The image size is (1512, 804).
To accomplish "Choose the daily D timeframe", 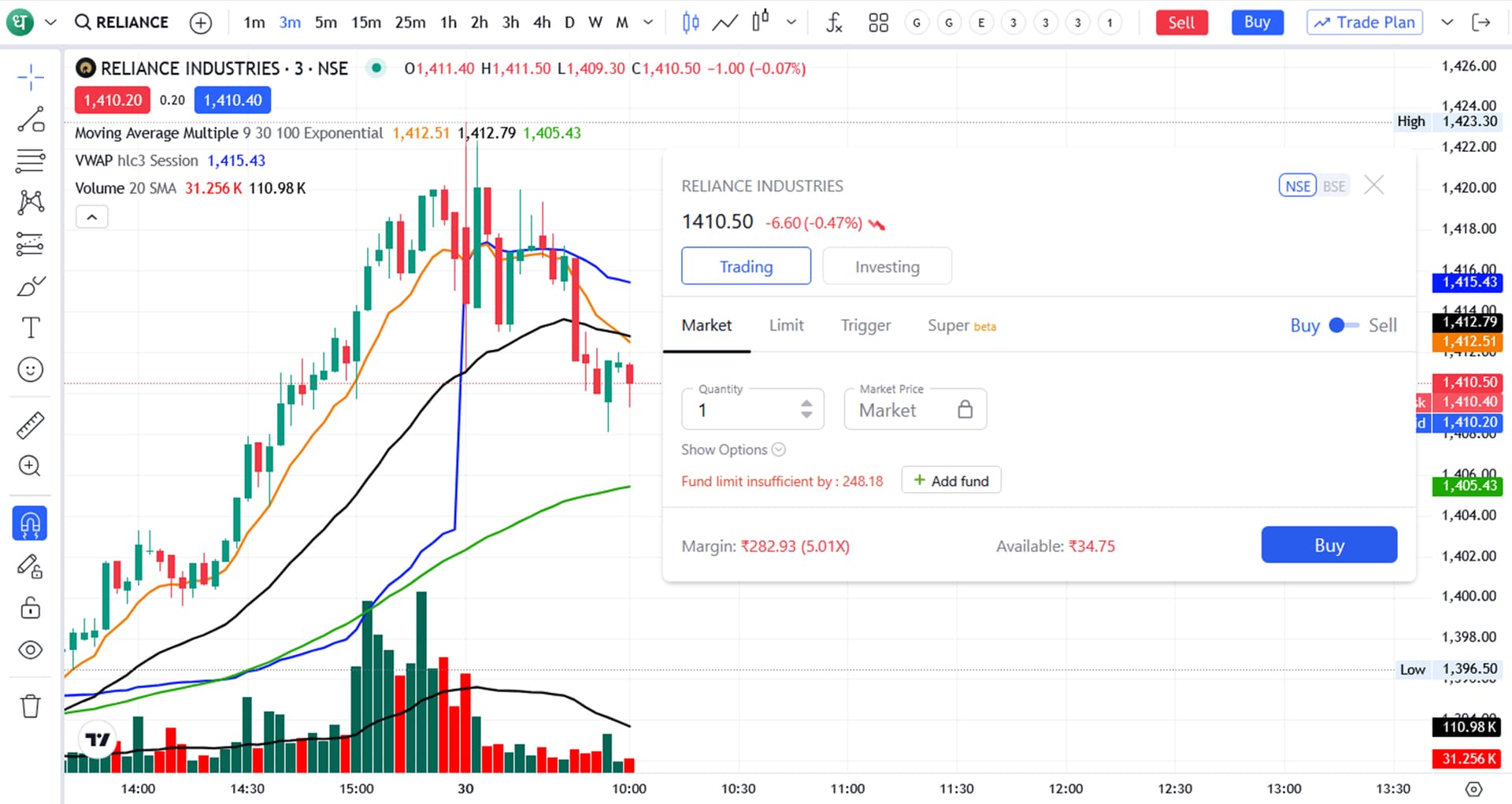I will [569, 22].
